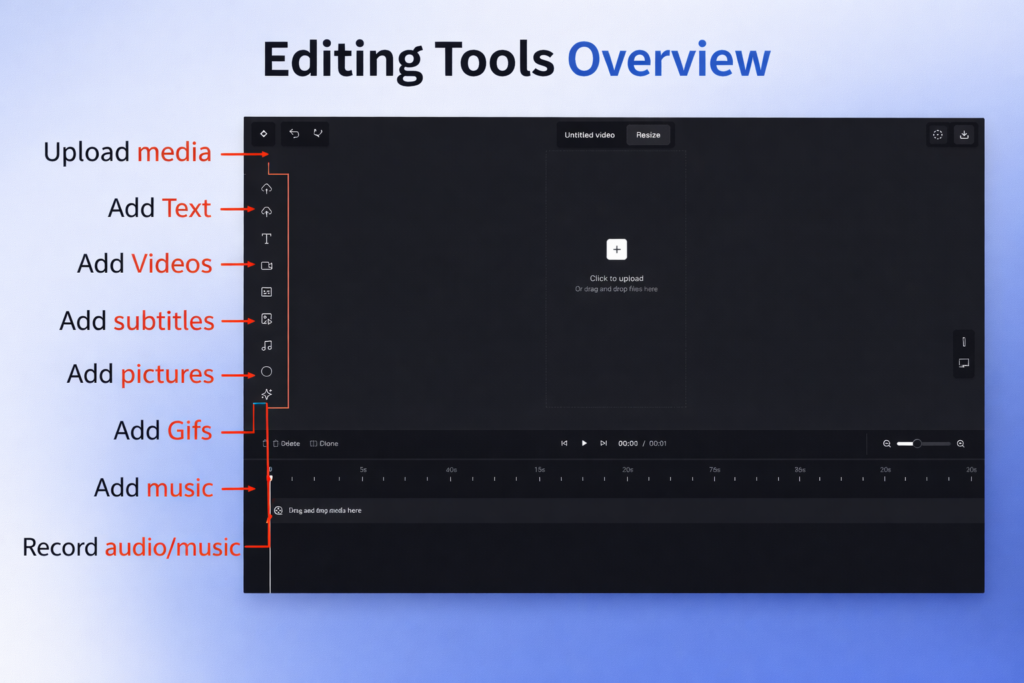Play the video preview

coord(584,443)
